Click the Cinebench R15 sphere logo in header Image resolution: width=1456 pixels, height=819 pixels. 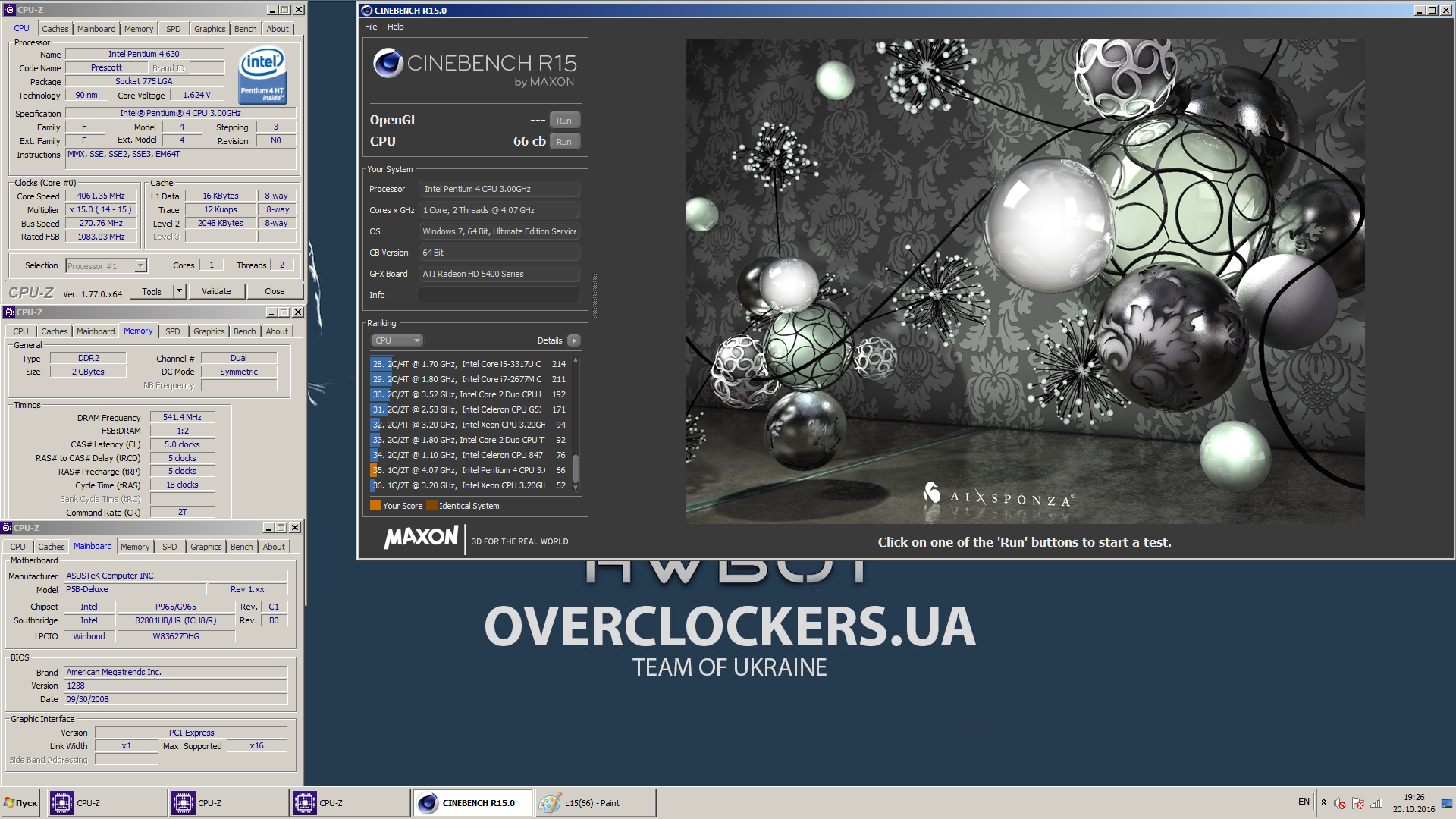[x=388, y=63]
